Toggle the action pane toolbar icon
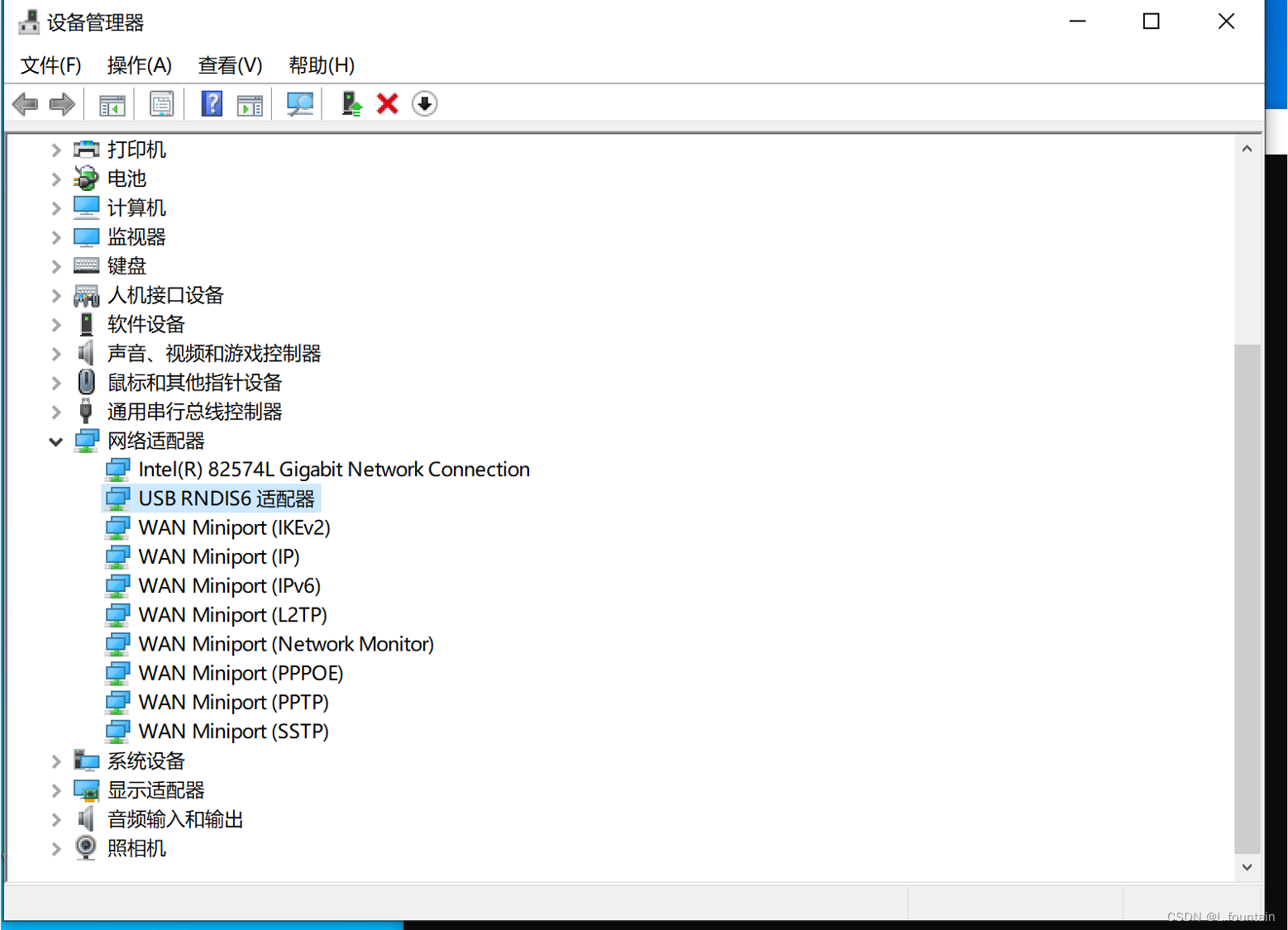Screen dimensions: 1288x930 (x=250, y=105)
